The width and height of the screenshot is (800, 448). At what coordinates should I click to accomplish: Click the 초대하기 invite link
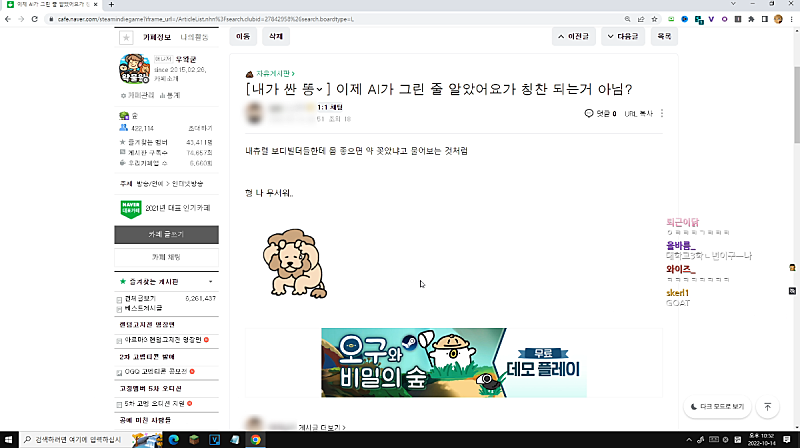pos(201,128)
